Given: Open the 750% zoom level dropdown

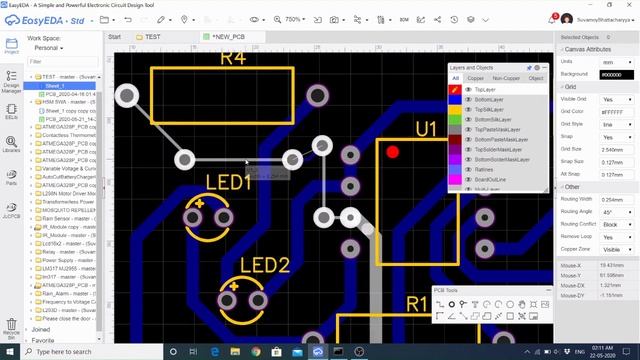Looking at the screenshot, I should coord(295,19).
